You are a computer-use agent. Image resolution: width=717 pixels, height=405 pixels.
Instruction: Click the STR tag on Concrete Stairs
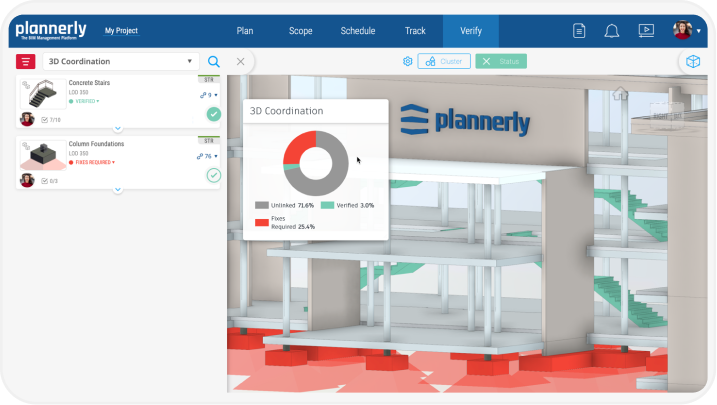(209, 80)
